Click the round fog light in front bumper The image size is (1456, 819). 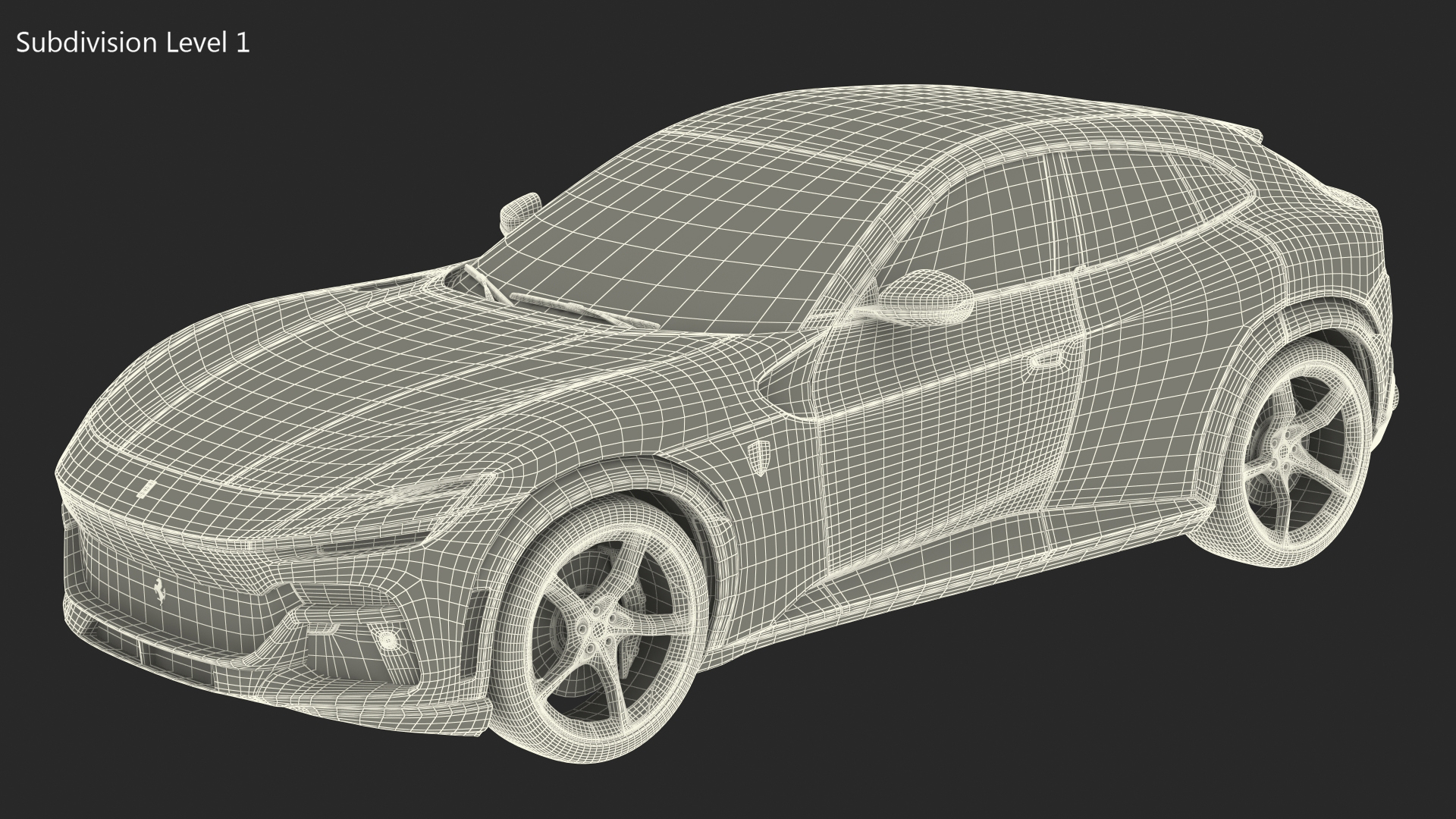pyautogui.click(x=389, y=639)
